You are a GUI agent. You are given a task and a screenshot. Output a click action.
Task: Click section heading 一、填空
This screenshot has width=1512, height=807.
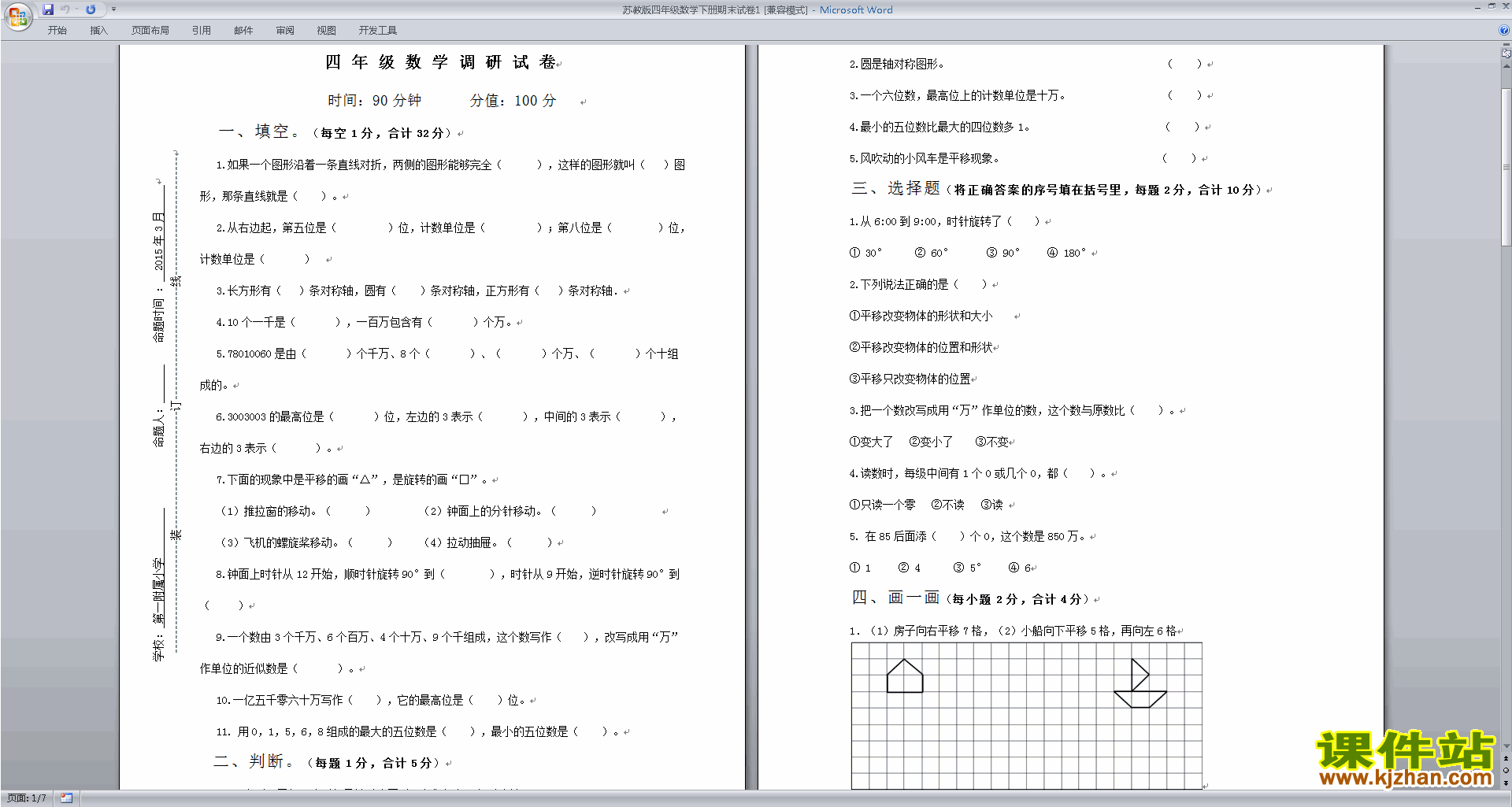(259, 131)
